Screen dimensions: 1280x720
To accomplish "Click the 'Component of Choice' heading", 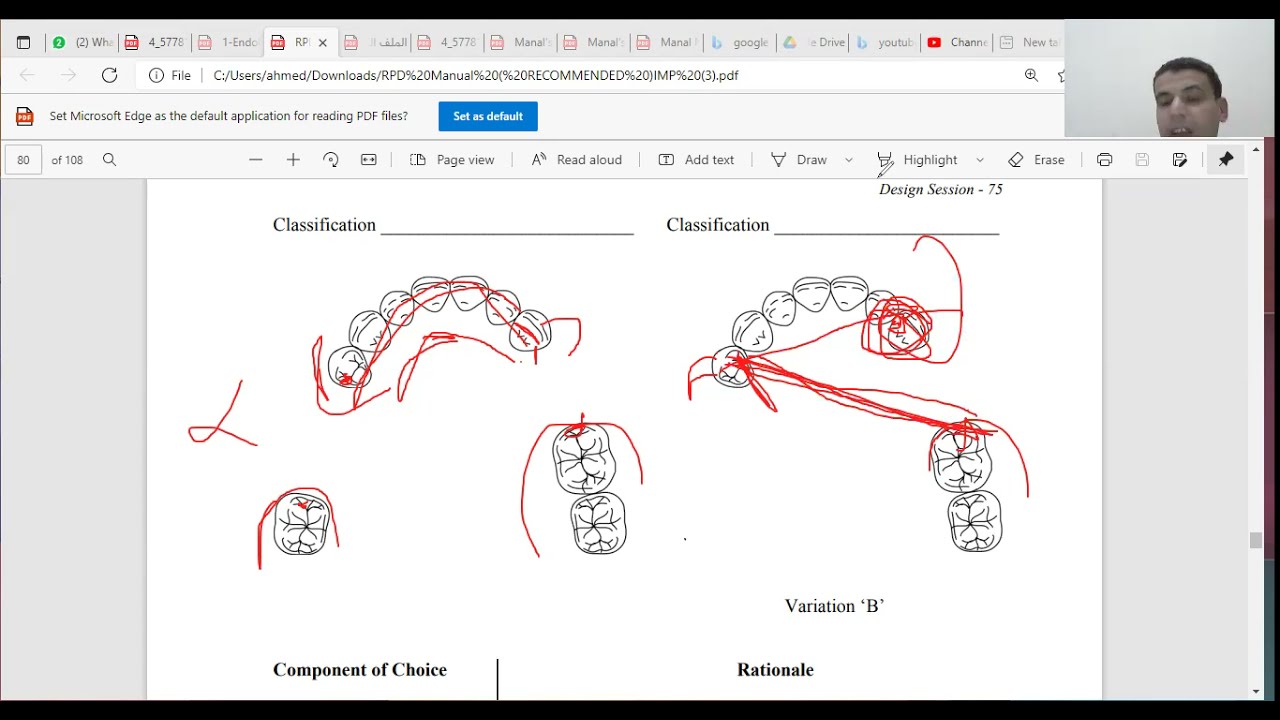I will tap(360, 670).
